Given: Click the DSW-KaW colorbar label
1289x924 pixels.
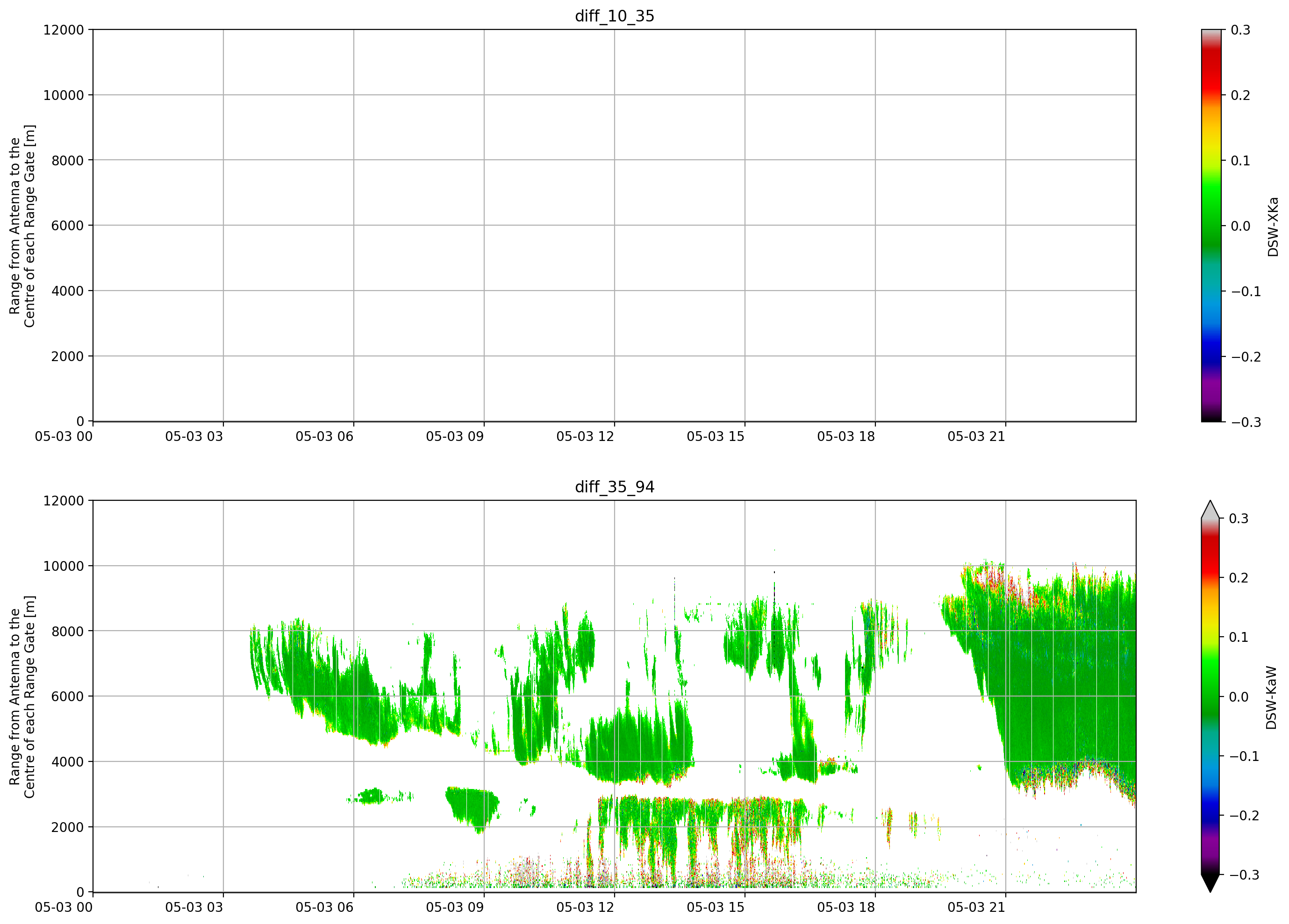Looking at the screenshot, I should tap(1272, 697).
